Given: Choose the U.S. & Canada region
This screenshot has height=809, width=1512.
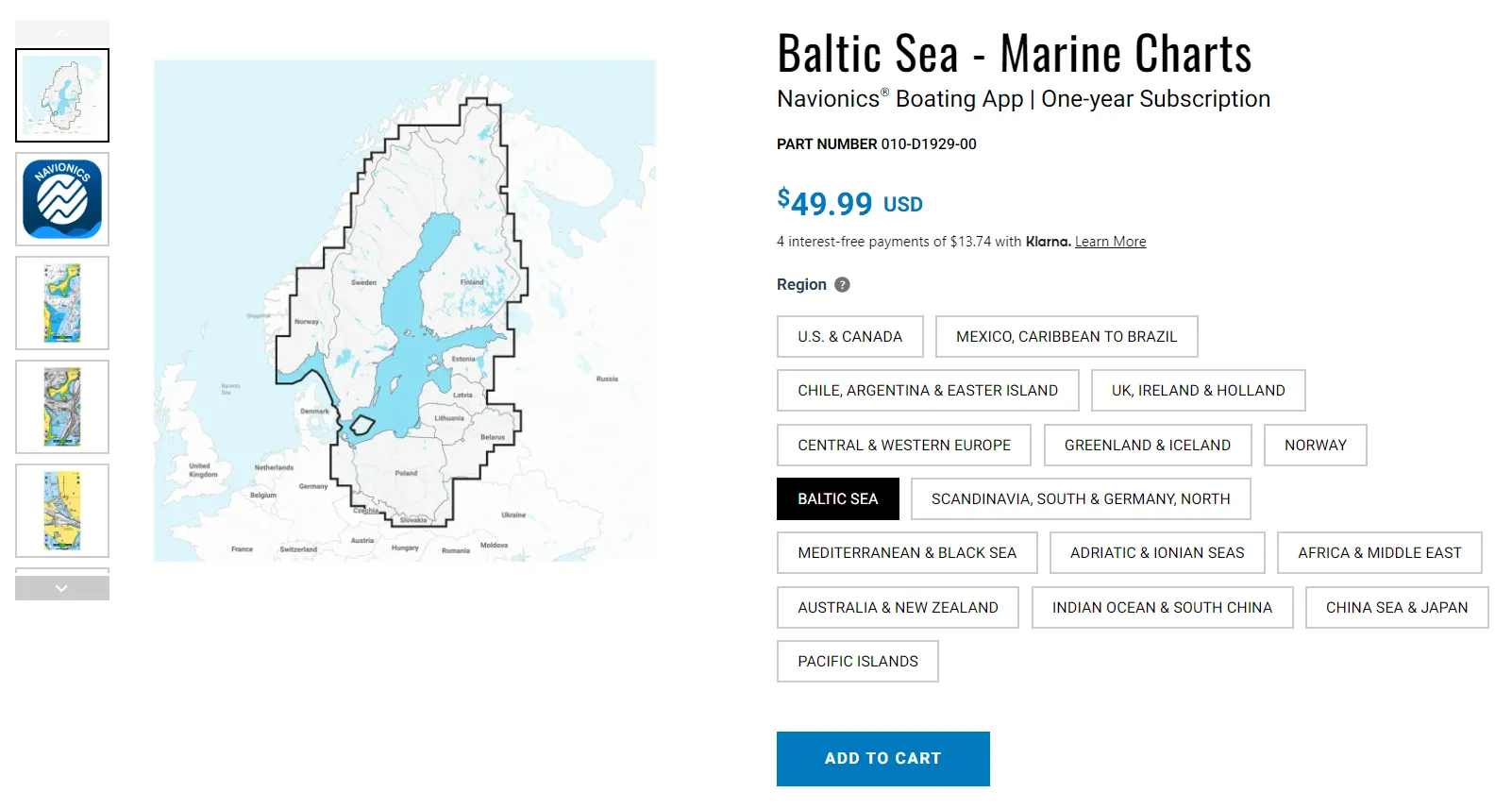Looking at the screenshot, I should point(849,337).
